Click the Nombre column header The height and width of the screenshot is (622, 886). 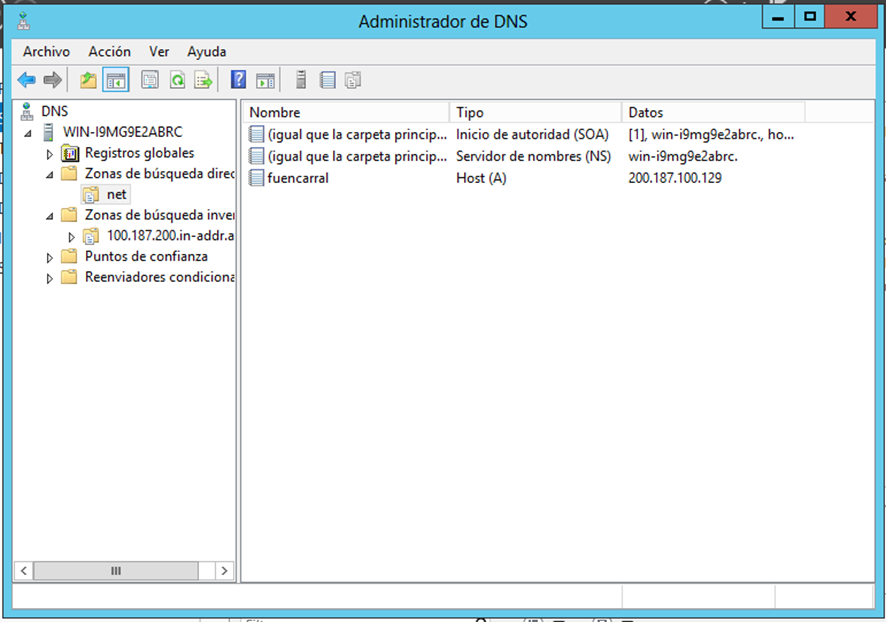pos(345,112)
